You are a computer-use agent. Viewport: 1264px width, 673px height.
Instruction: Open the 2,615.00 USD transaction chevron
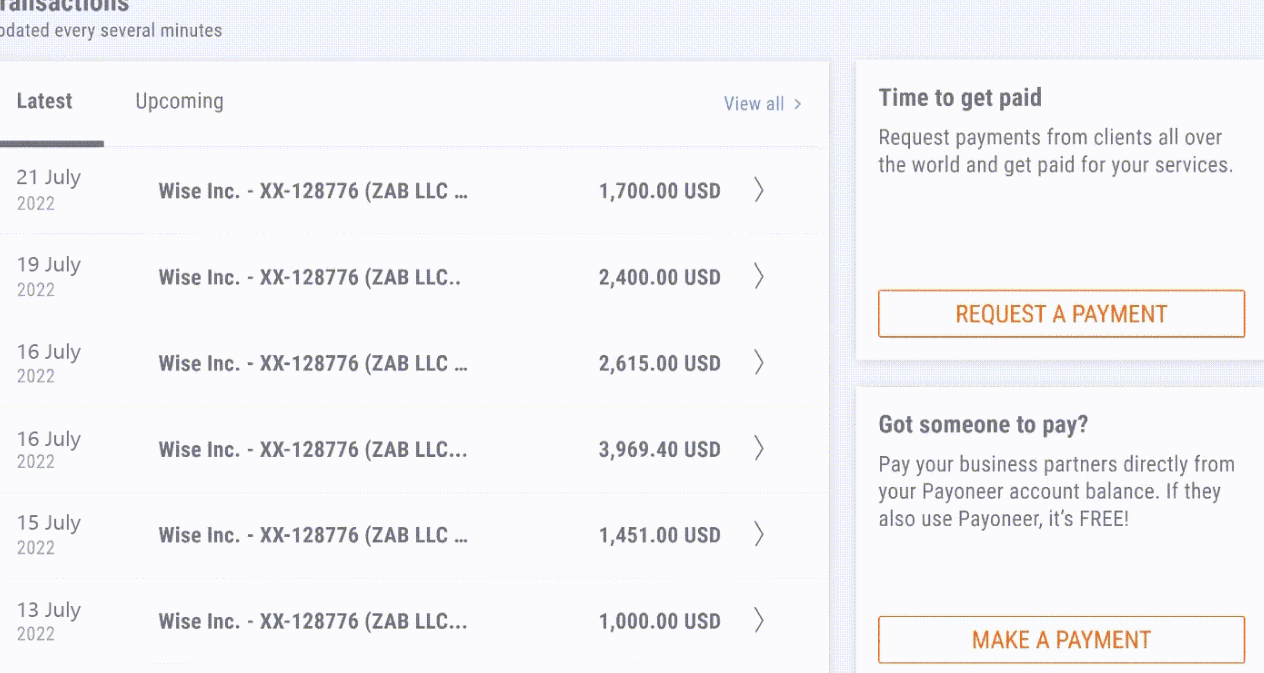point(759,363)
